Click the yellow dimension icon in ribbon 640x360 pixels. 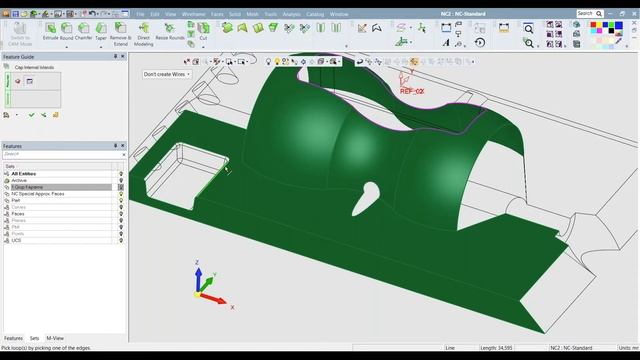[504, 28]
